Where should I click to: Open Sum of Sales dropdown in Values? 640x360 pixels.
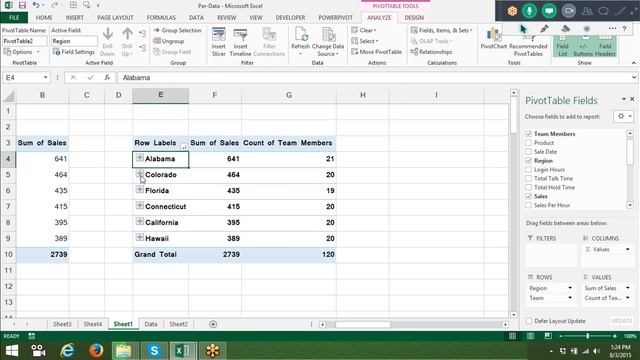tap(628, 288)
